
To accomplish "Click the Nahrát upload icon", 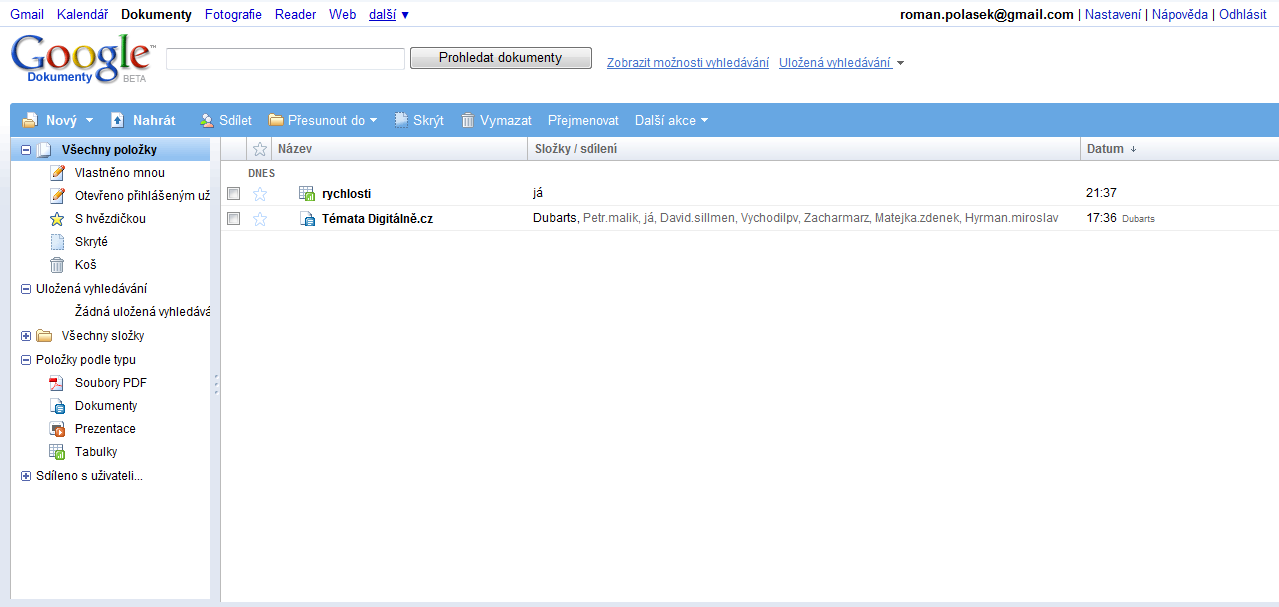I will point(117,120).
